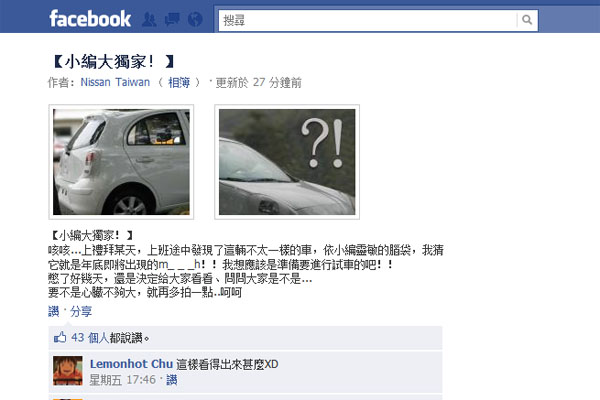Open the notifications globe icon

(195, 19)
